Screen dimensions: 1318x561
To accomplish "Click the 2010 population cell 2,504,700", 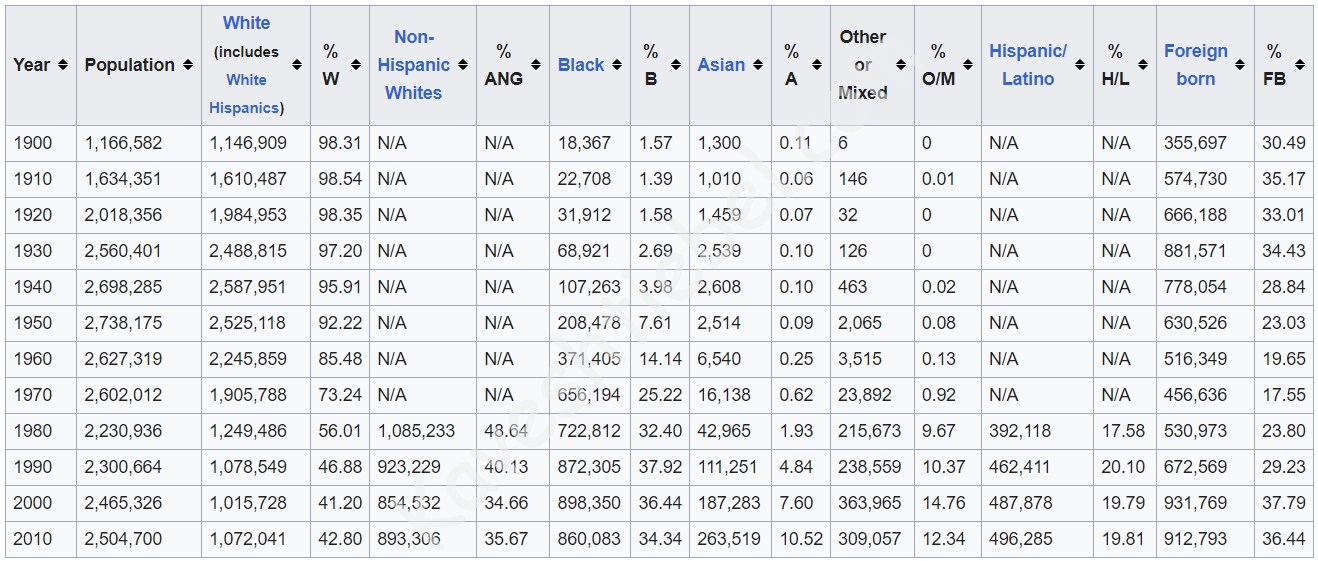I will click(123, 539).
